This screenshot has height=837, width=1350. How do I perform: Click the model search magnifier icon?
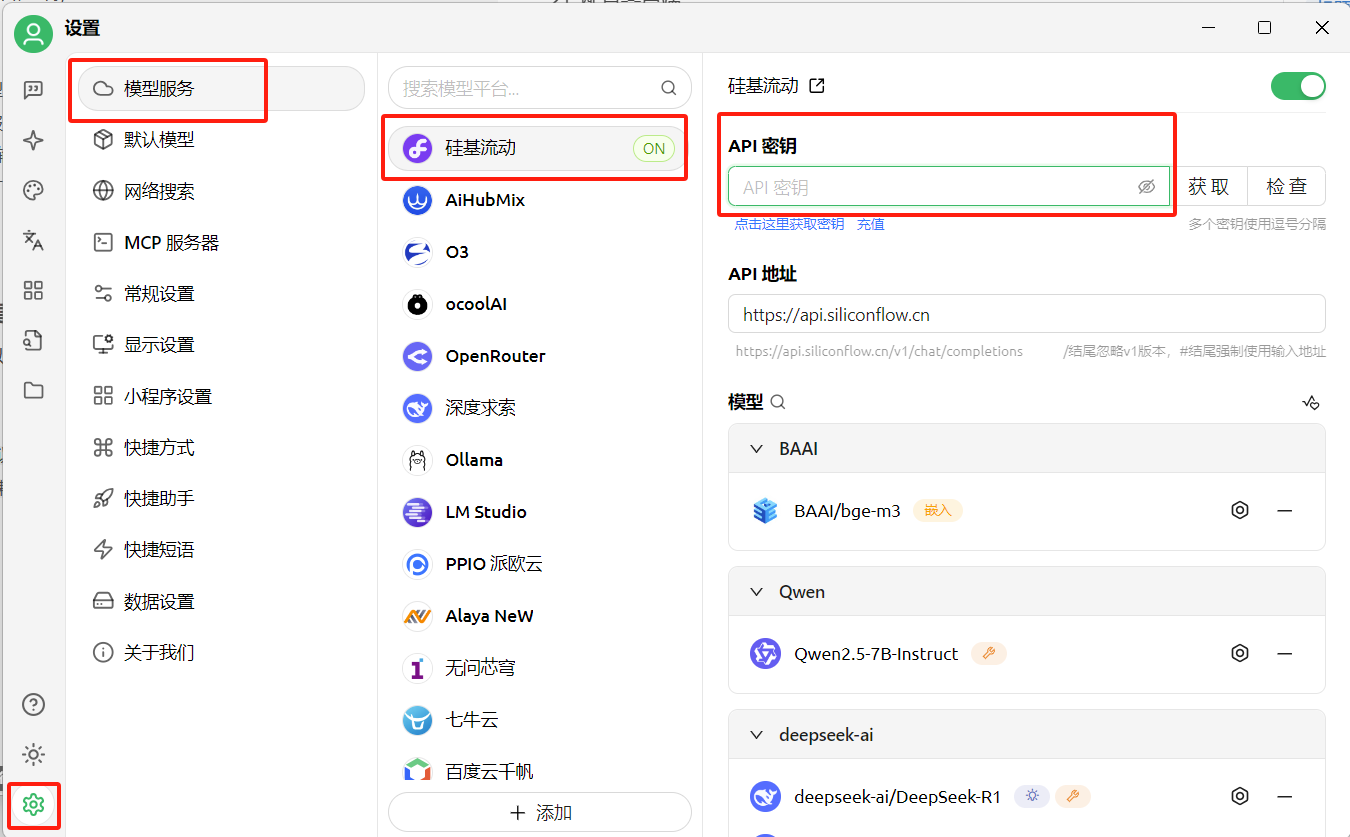coord(778,402)
